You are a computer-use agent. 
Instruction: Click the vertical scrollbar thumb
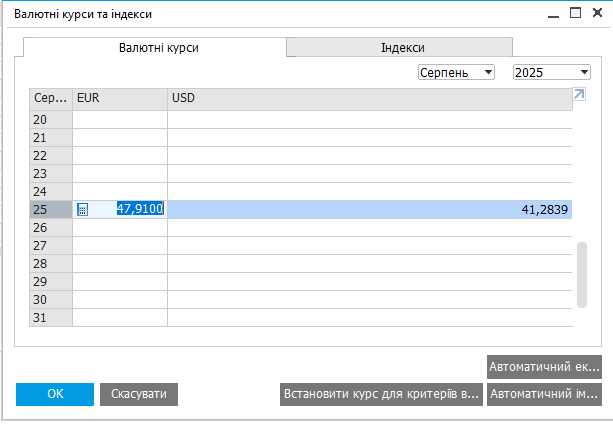tap(581, 275)
